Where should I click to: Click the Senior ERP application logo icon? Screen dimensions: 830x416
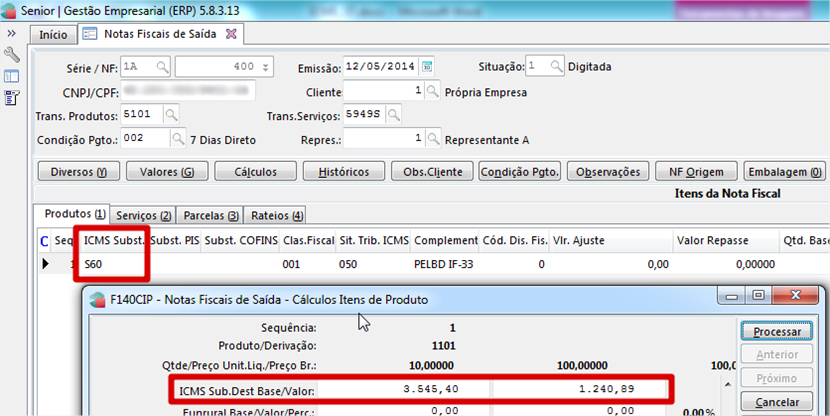point(8,10)
